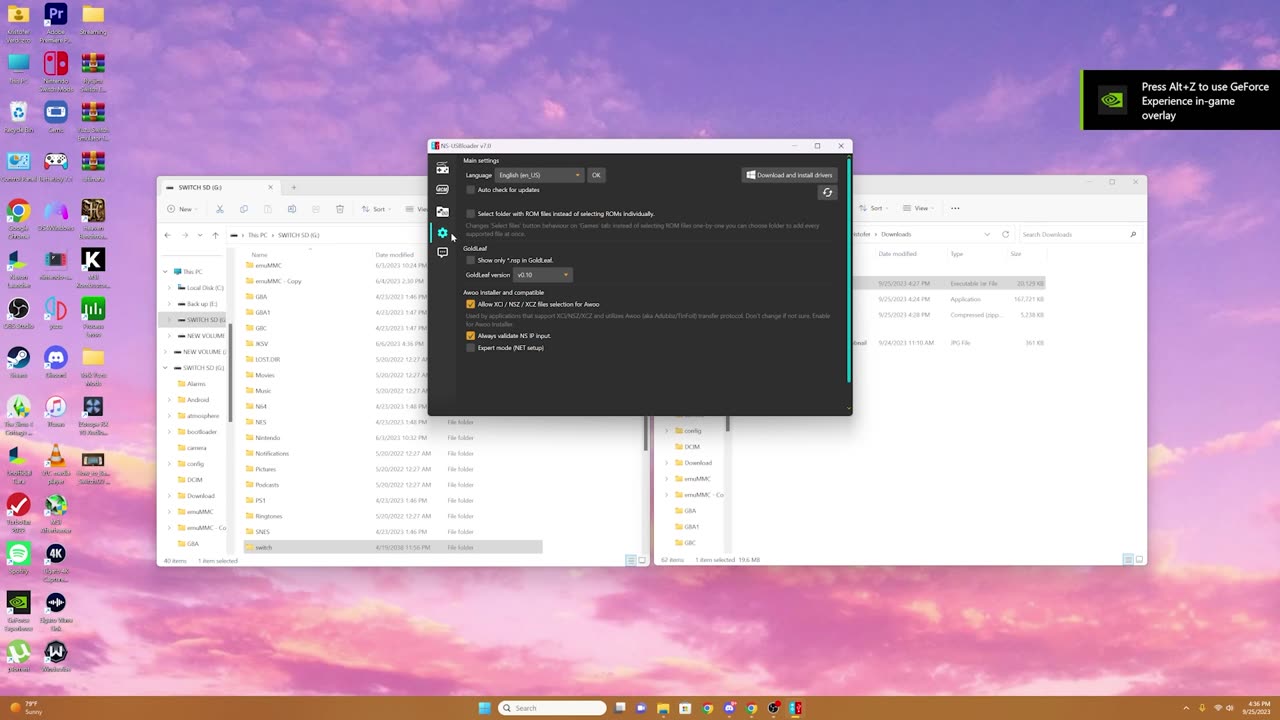Open Adobe Premiere Pro desktop shortcut
This screenshot has height=720, width=1280.
56,23
